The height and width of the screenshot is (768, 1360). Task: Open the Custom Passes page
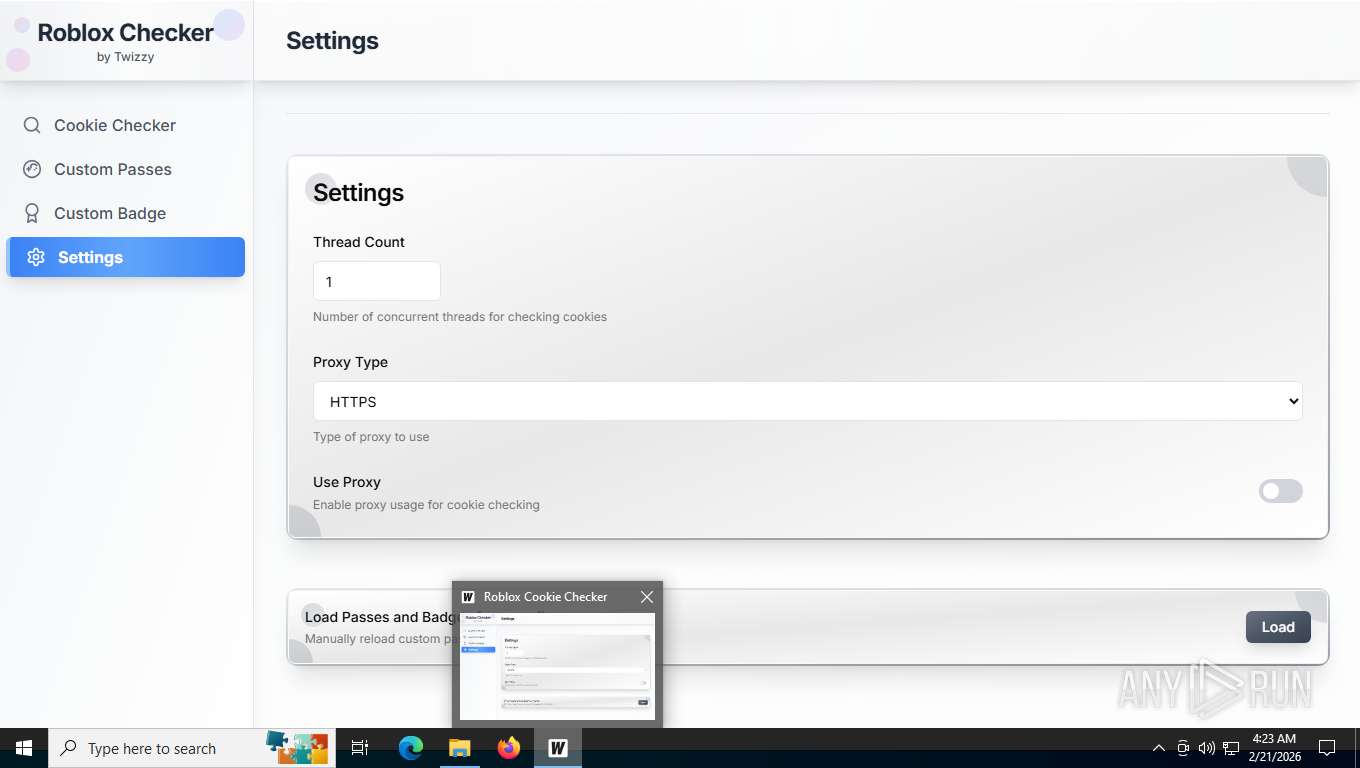125,169
